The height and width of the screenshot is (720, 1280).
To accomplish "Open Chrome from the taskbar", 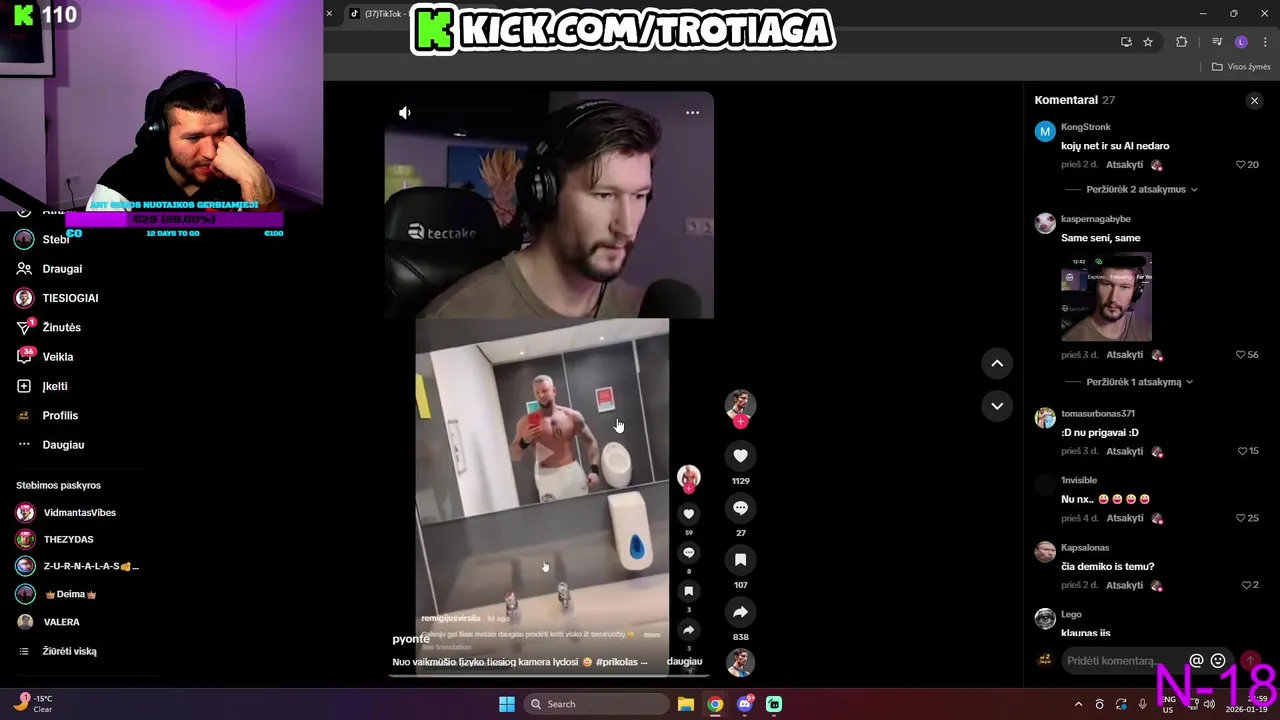I will pos(715,704).
